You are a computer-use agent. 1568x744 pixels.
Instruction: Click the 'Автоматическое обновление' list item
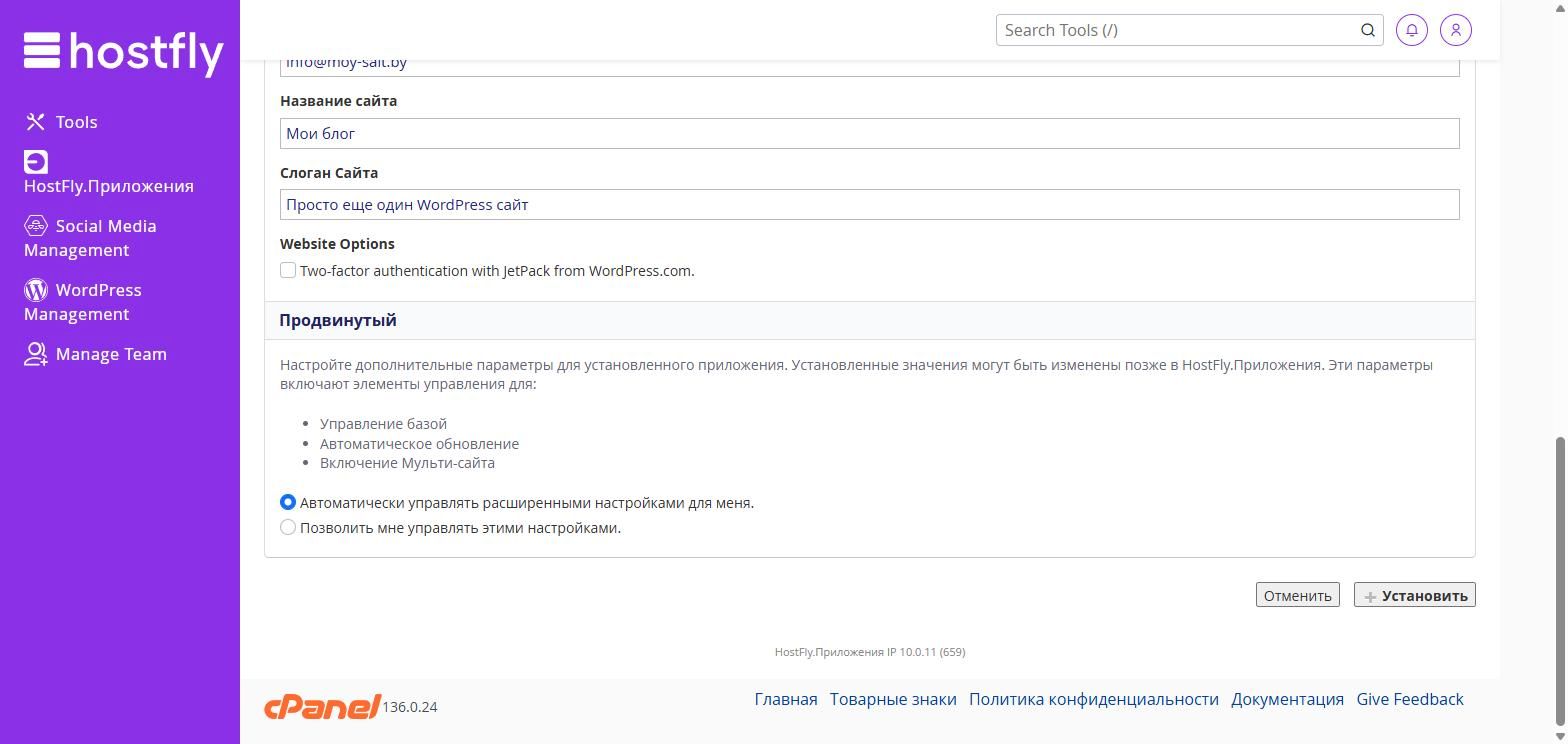(x=419, y=443)
